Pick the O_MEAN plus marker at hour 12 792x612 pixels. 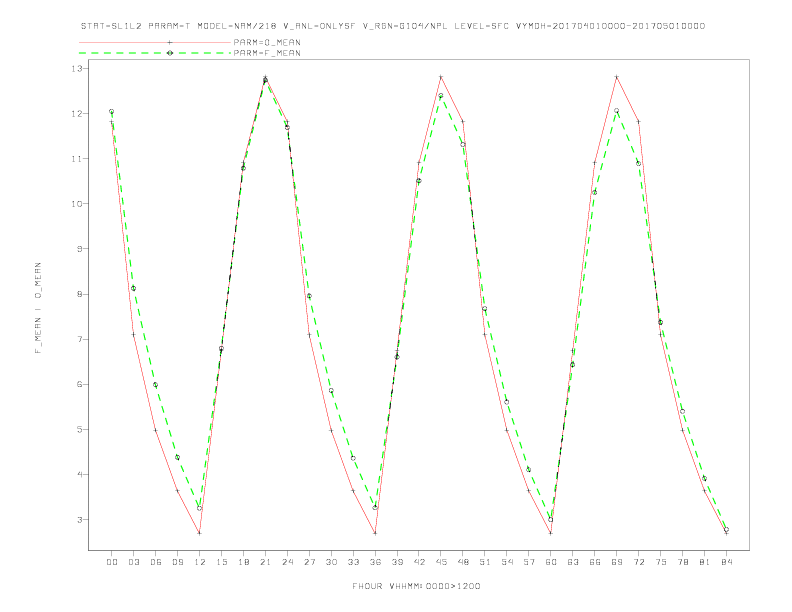click(x=200, y=533)
